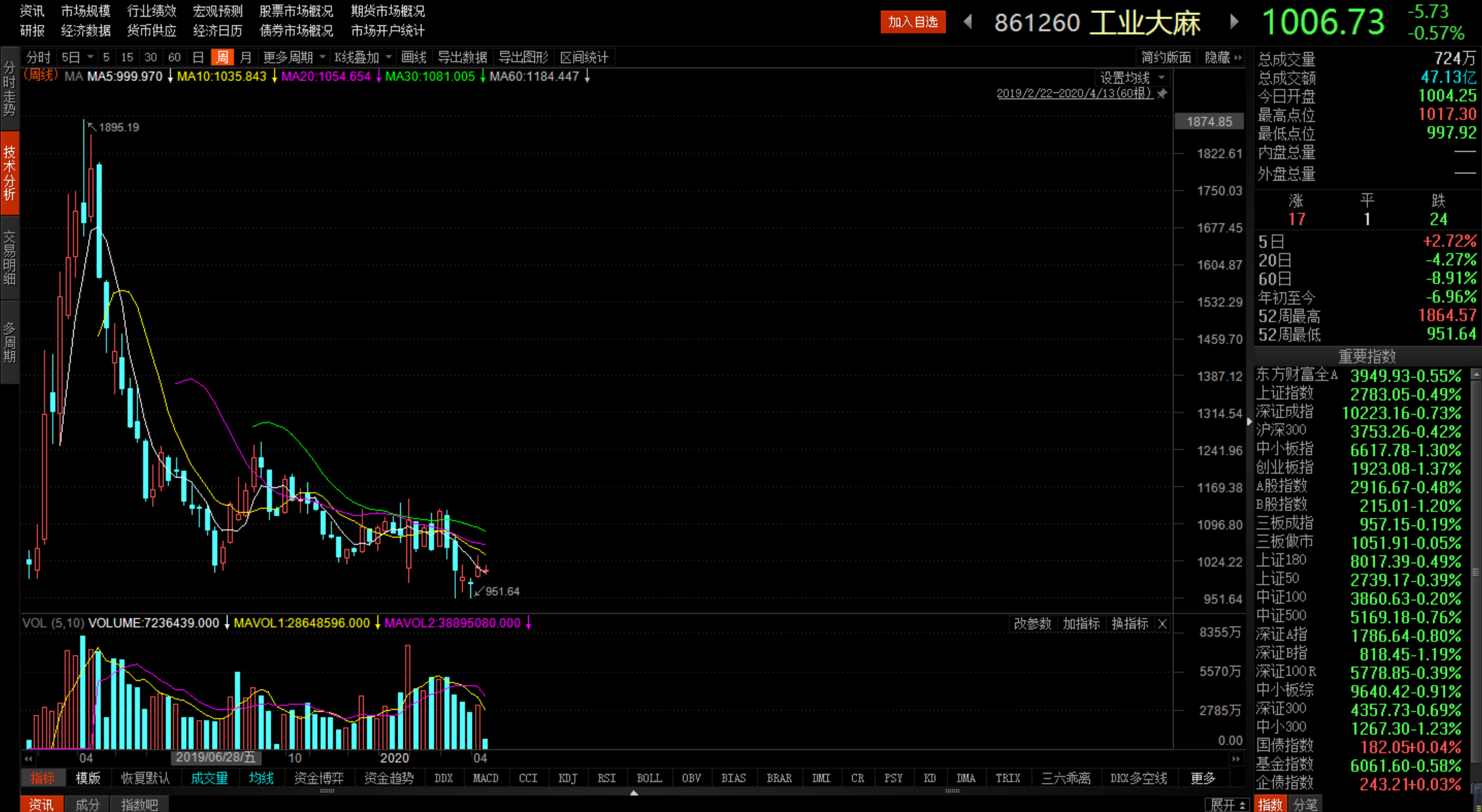Switch to 分笔 tab in right panel

pos(1305,804)
